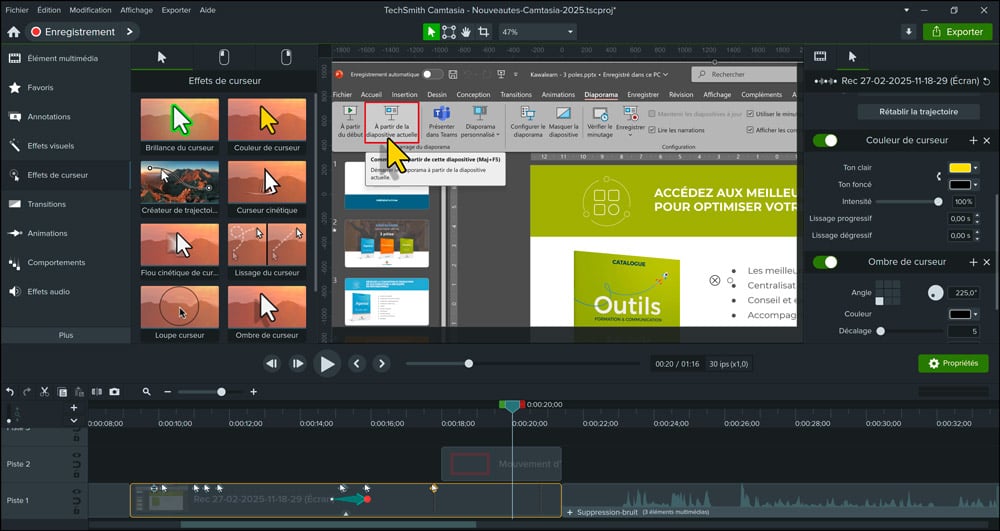Remove the Couleur de curseur effect
This screenshot has height=531, width=1000.
[987, 140]
